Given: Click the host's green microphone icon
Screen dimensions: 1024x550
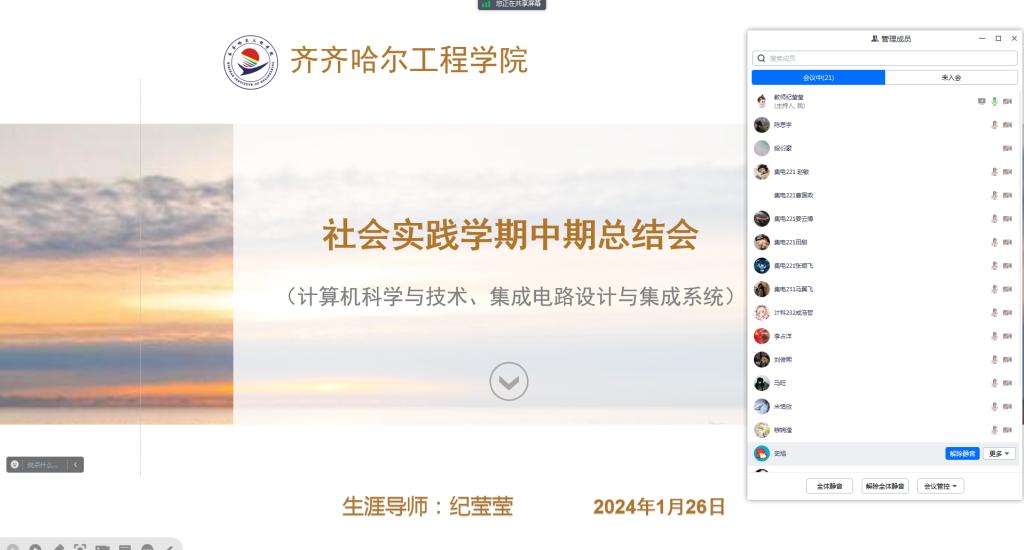Looking at the screenshot, I should click(994, 101).
